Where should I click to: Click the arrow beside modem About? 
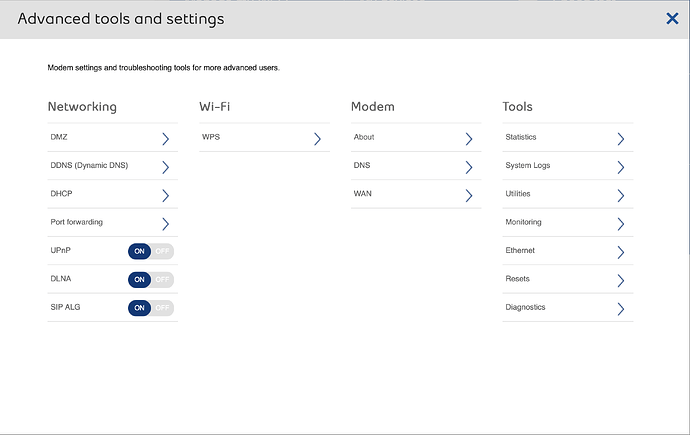coord(468,139)
